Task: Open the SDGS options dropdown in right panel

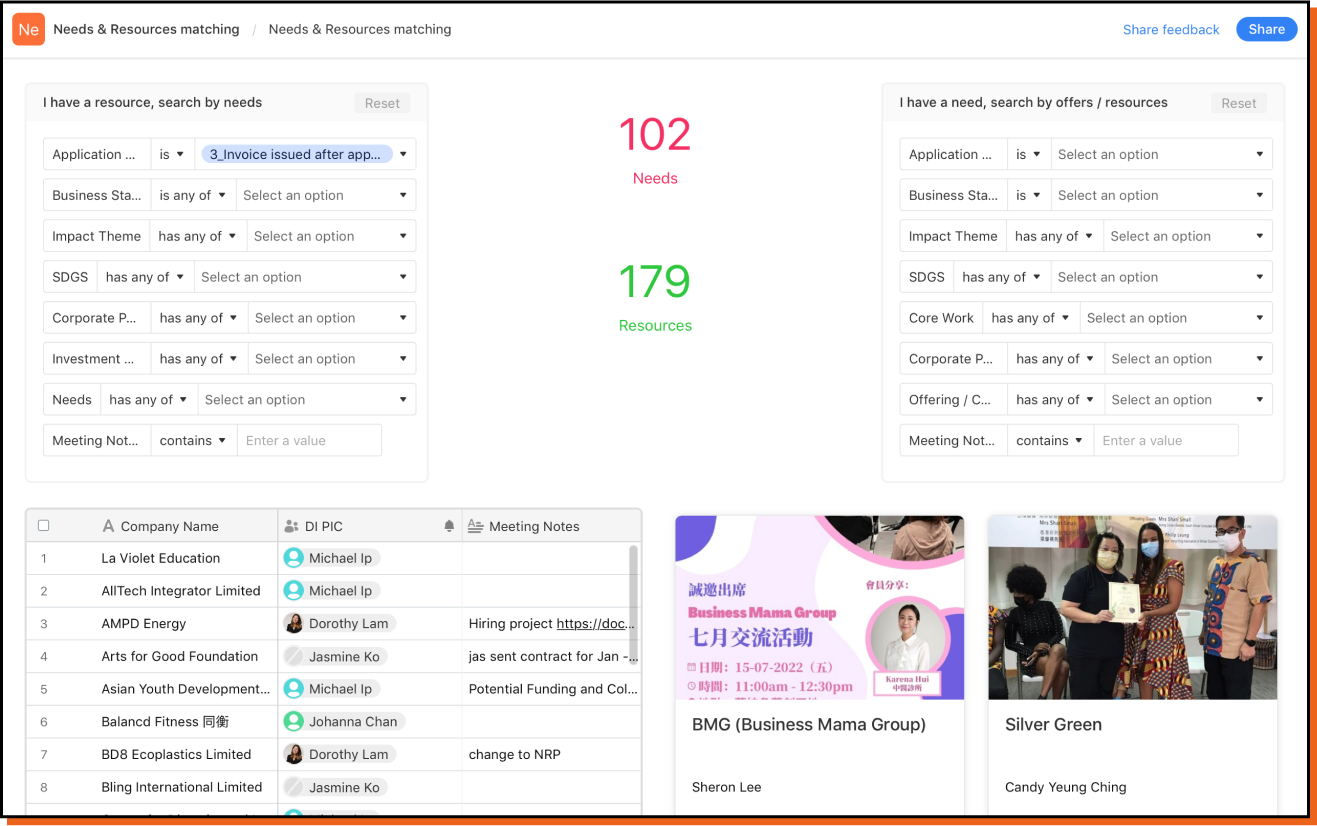Action: (x=1160, y=277)
